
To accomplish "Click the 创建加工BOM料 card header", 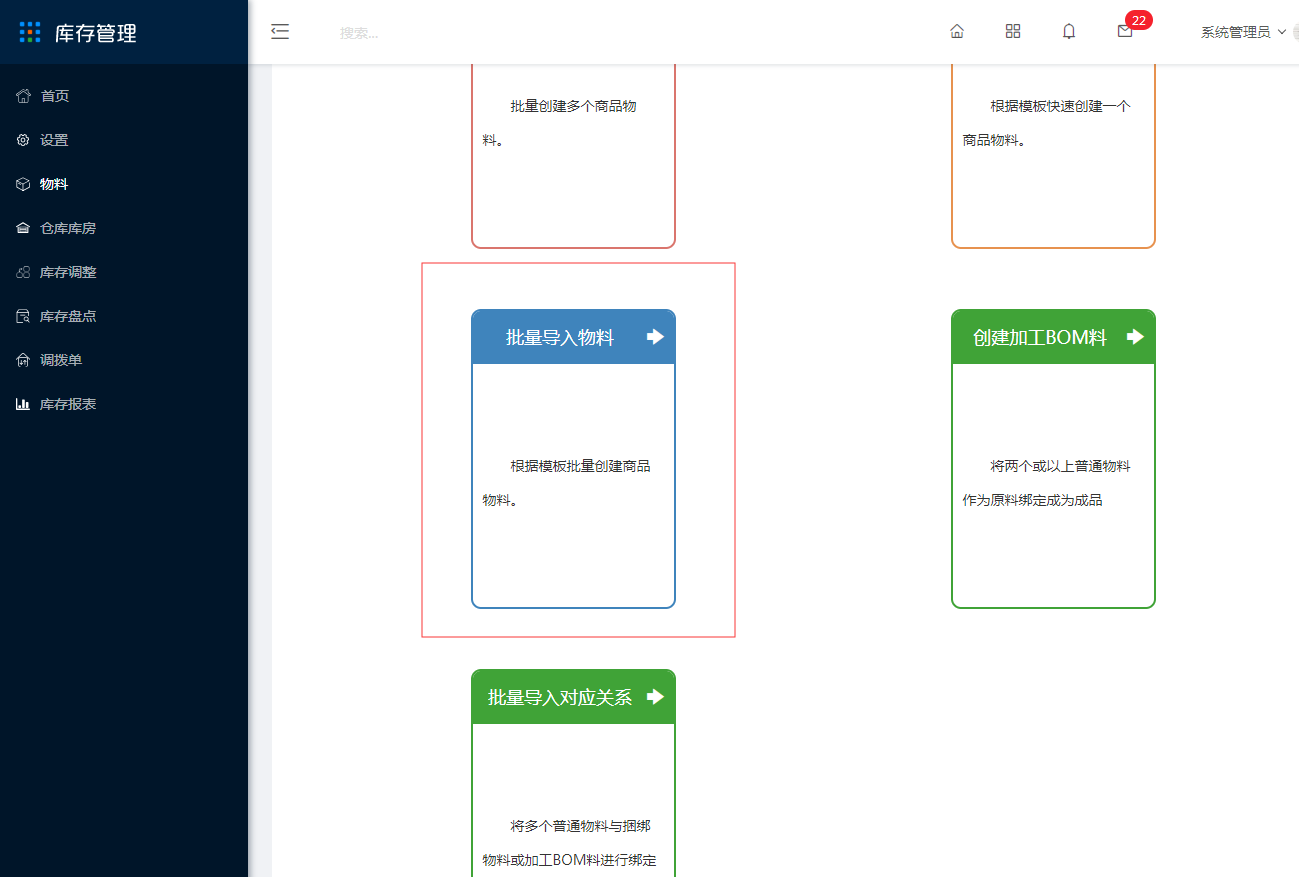I will pyautogui.click(x=1053, y=337).
